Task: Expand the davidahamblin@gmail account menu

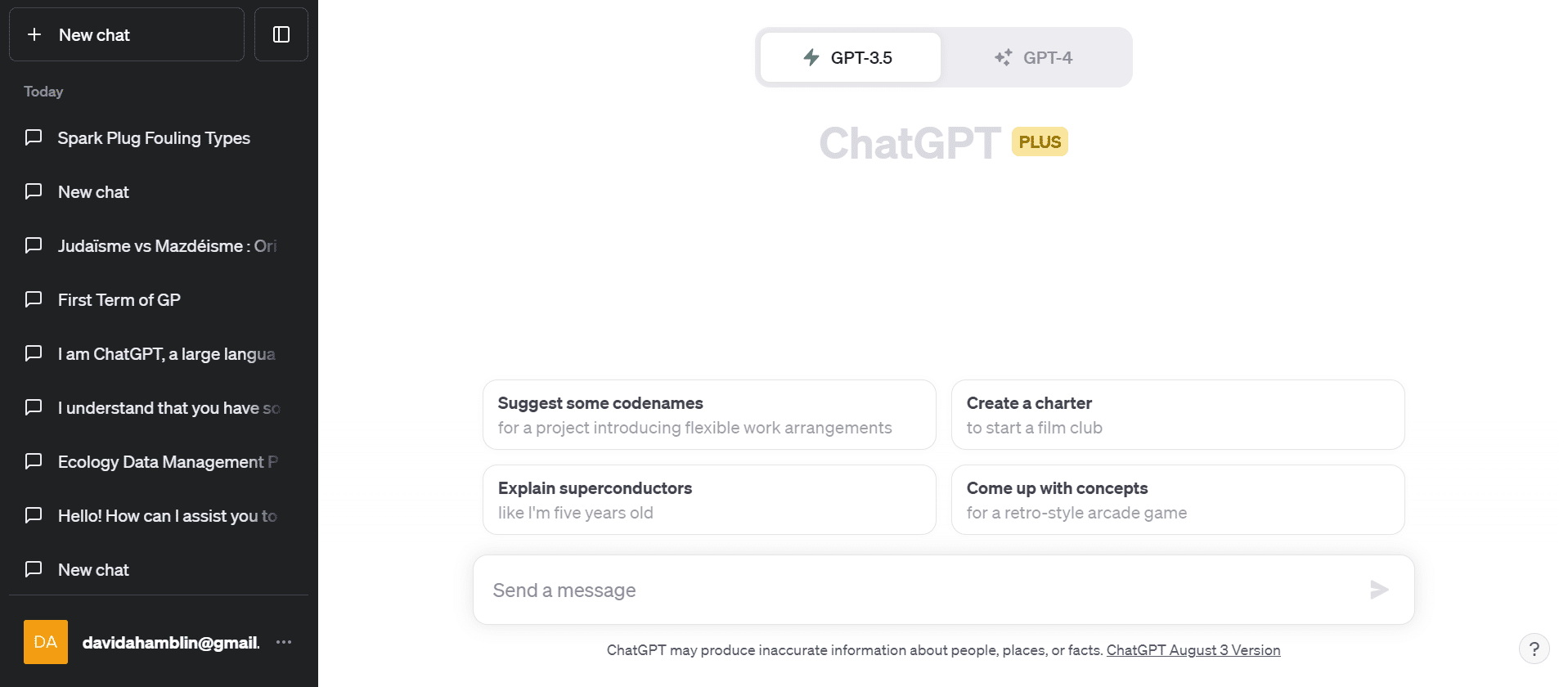Action: [x=170, y=643]
